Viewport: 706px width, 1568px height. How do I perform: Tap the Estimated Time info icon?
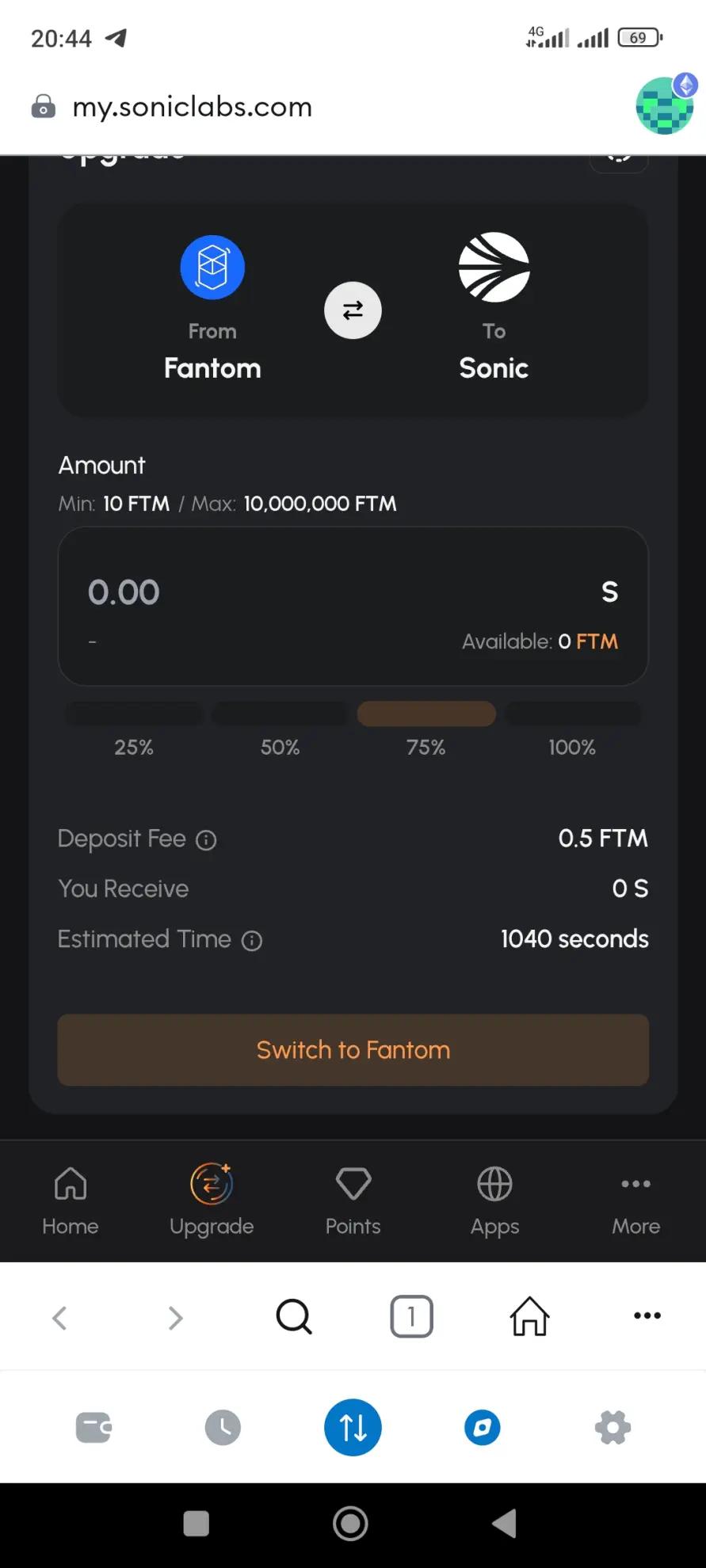point(252,941)
